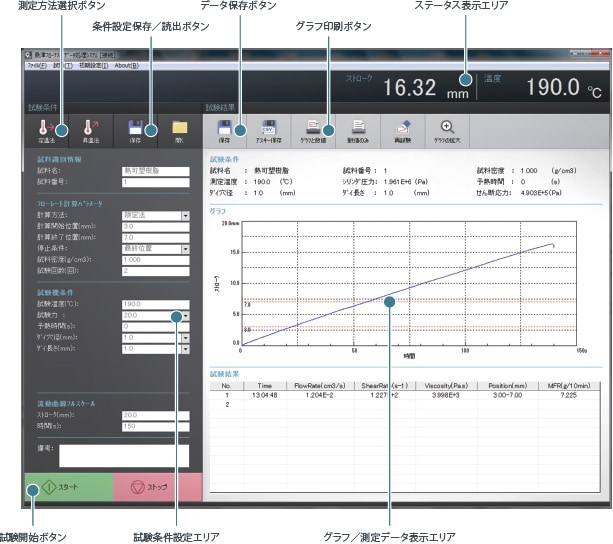The height and width of the screenshot is (544, 613).
Task: Open the ファイル(F) menu
Action: point(37,66)
